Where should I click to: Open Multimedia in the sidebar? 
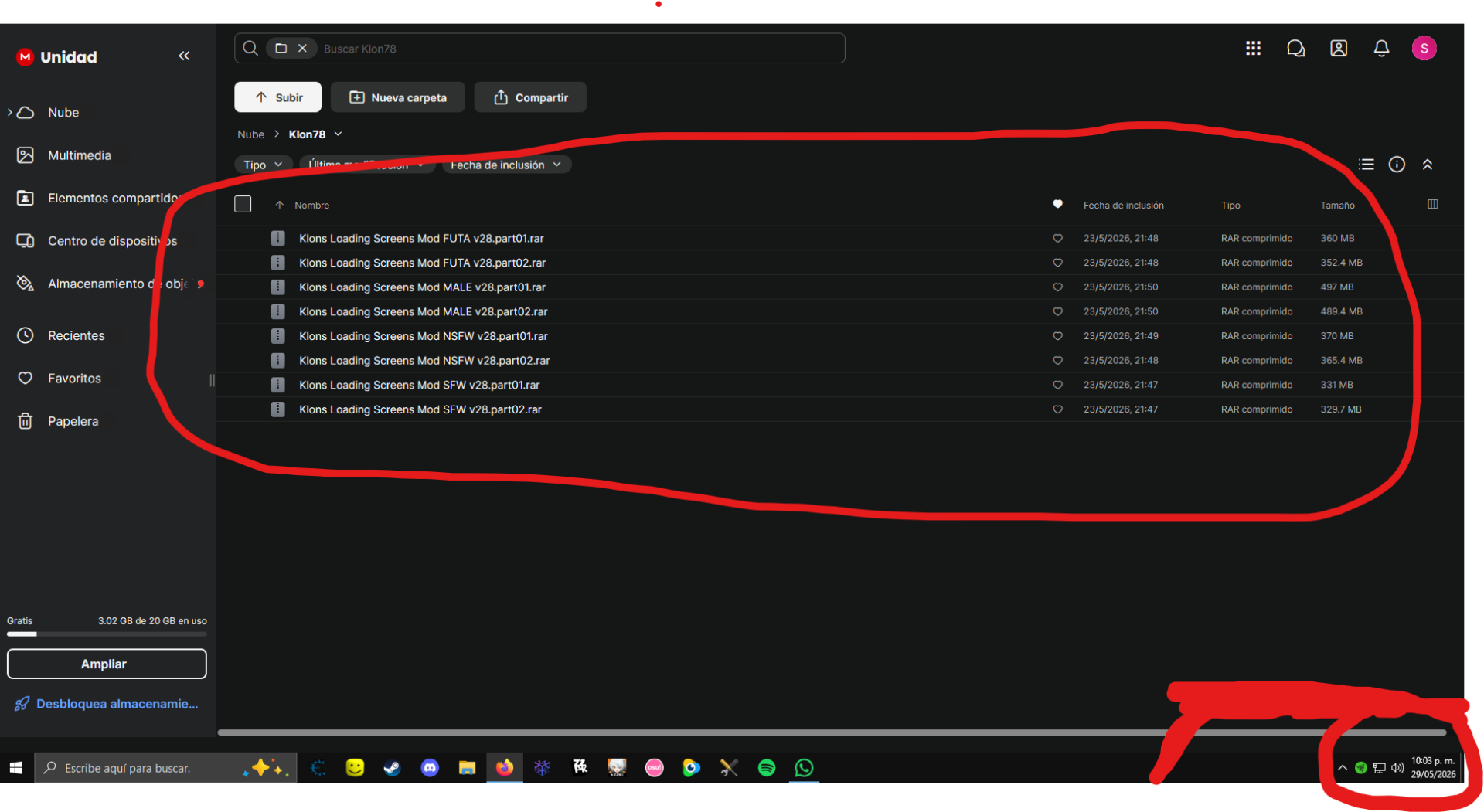click(80, 155)
